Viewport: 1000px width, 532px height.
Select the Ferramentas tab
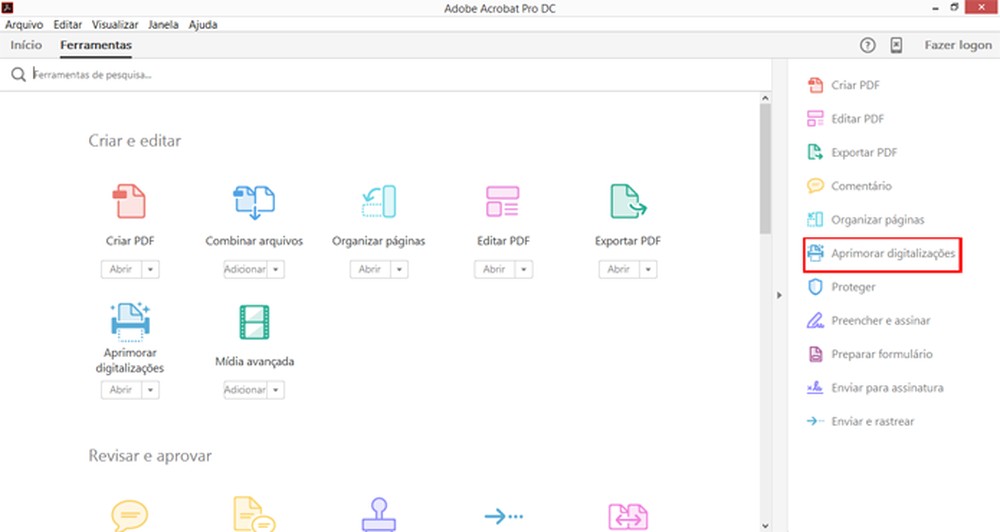click(96, 45)
